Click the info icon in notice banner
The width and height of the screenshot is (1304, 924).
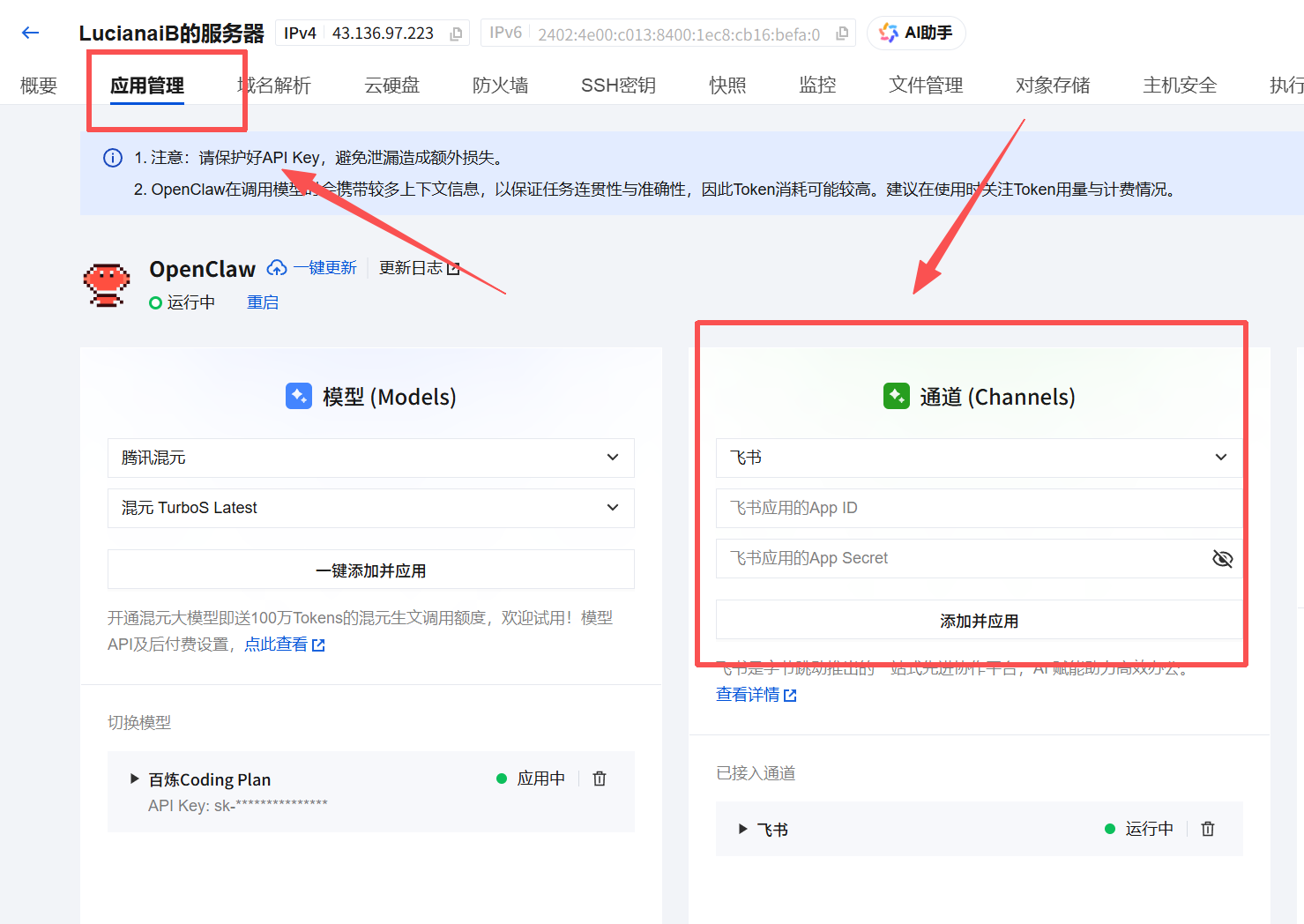tap(113, 158)
